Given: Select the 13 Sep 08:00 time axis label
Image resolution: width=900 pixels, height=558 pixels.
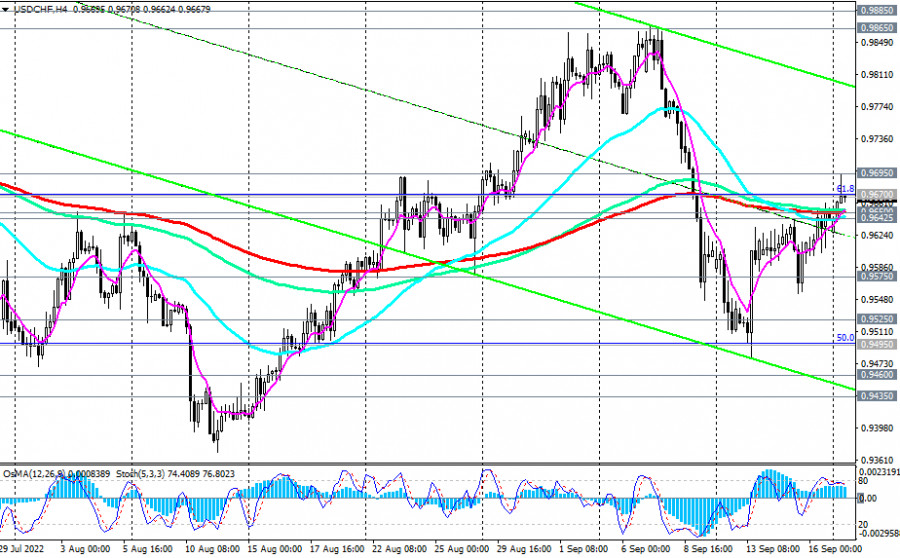Looking at the screenshot, I should pos(768,550).
